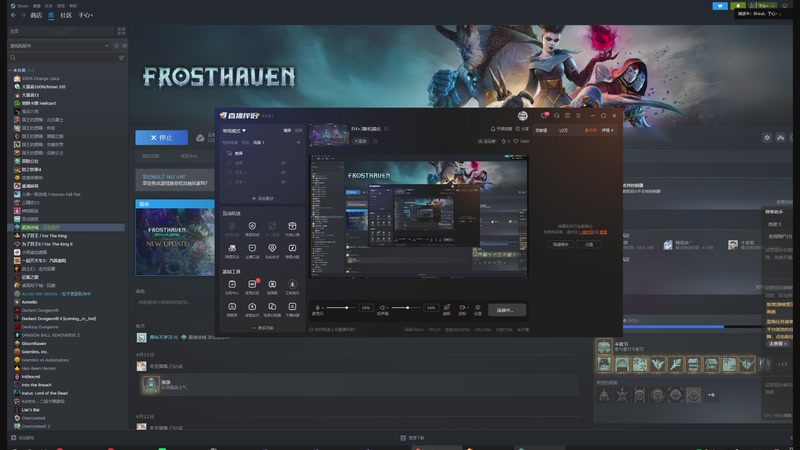Go forward with the Steam forward arrow
This screenshot has height=450, width=800.
click(23, 15)
